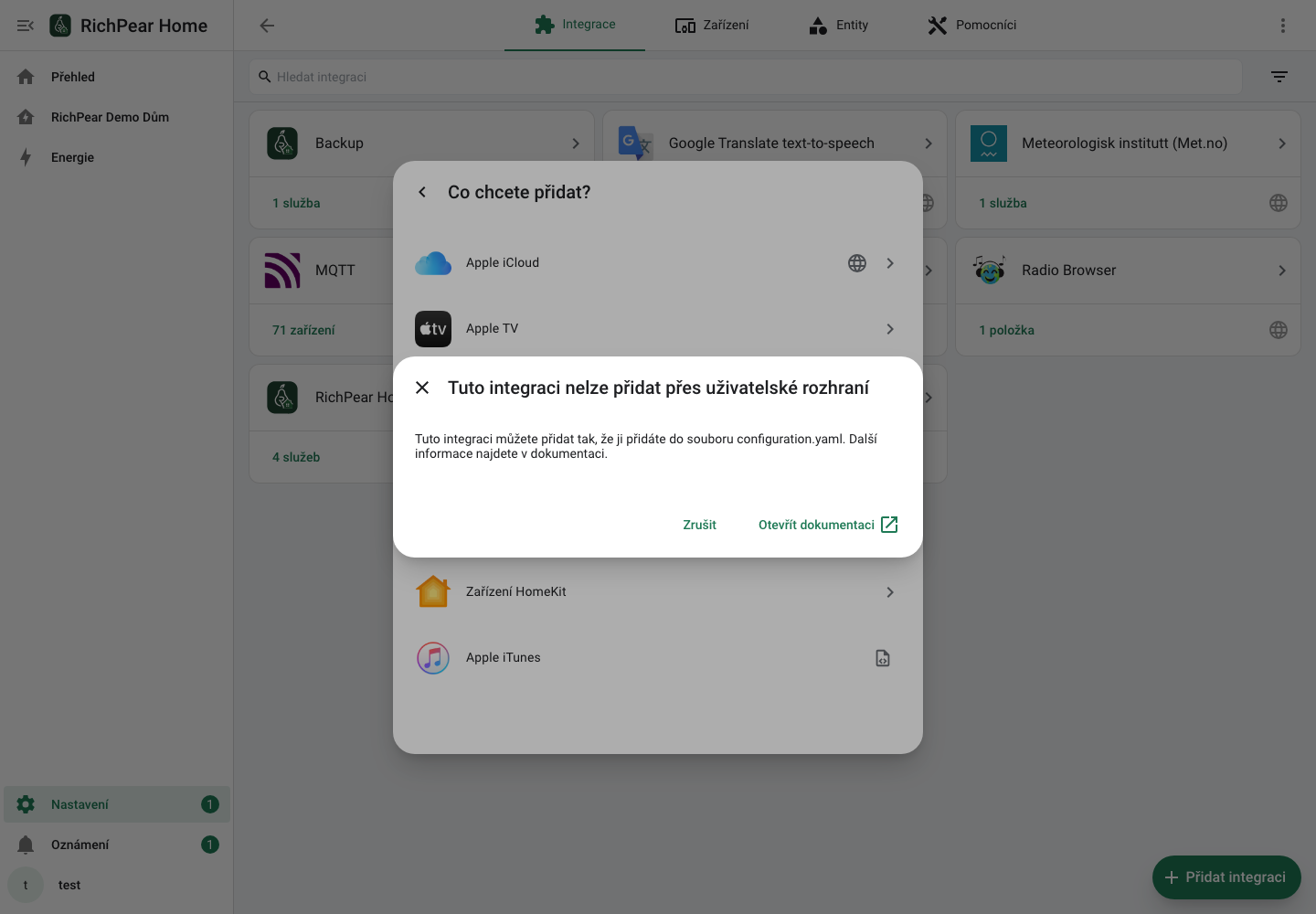Screen dimensions: 1316x914
Task: Open MQTT 71 zařízení link
Action: [x=303, y=330]
